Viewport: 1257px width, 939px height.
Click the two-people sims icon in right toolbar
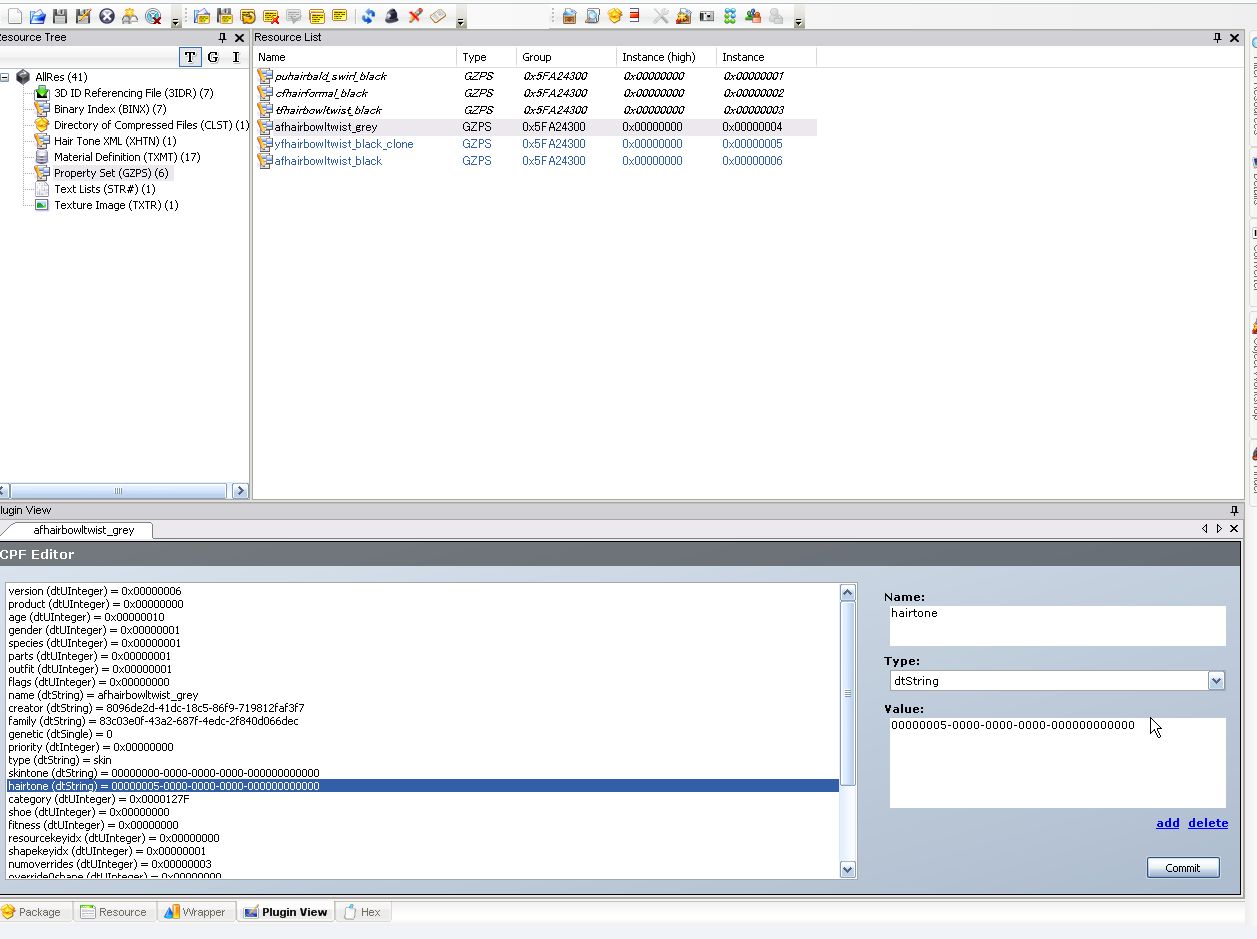[x=752, y=17]
